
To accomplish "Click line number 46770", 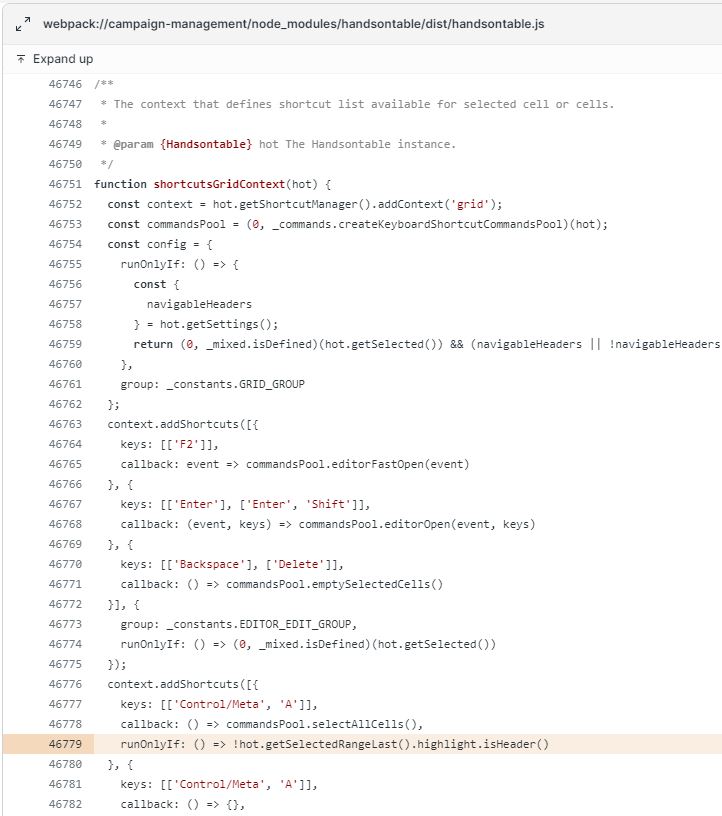I will pyautogui.click(x=66, y=564).
